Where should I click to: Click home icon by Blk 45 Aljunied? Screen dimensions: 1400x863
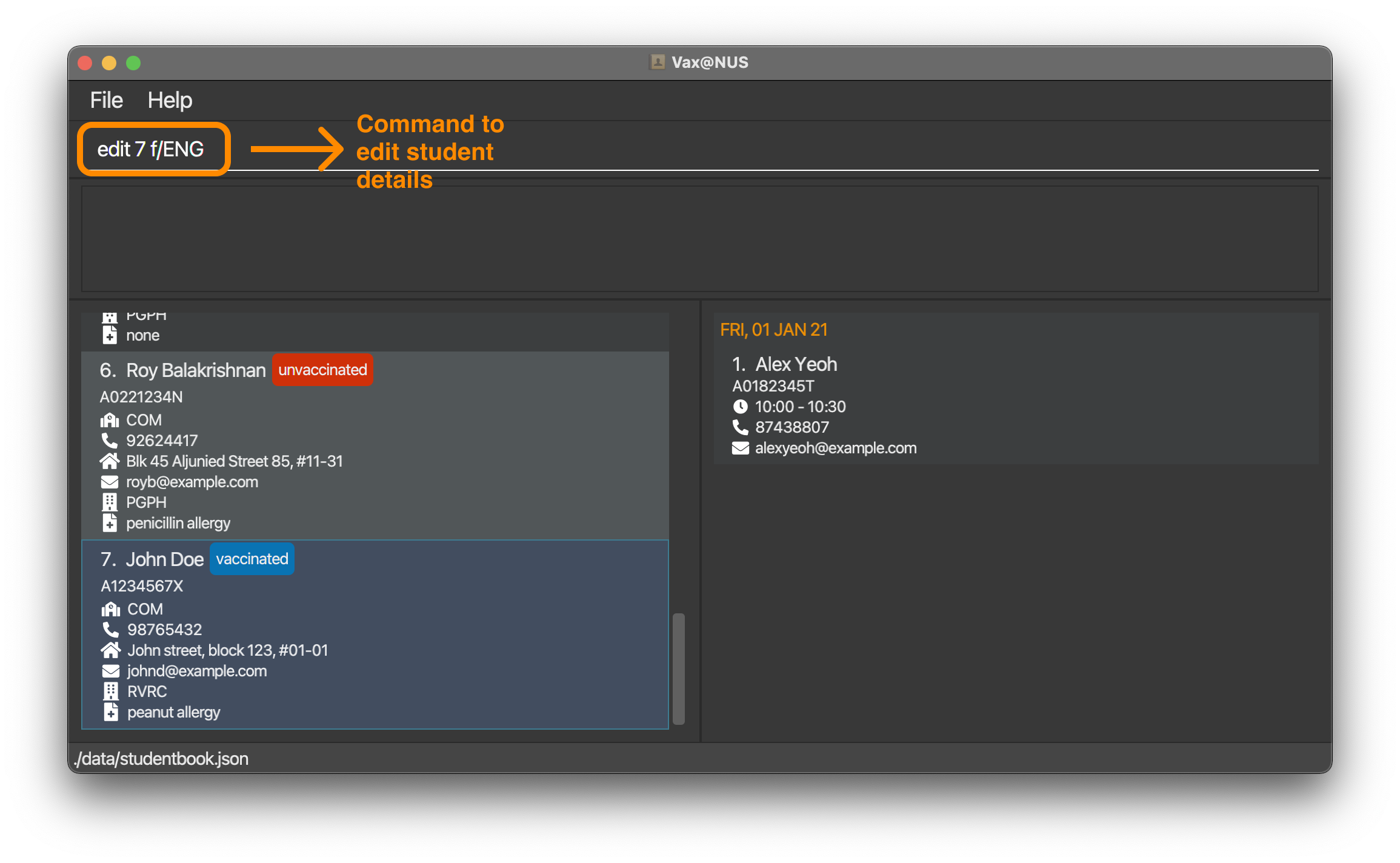(110, 461)
